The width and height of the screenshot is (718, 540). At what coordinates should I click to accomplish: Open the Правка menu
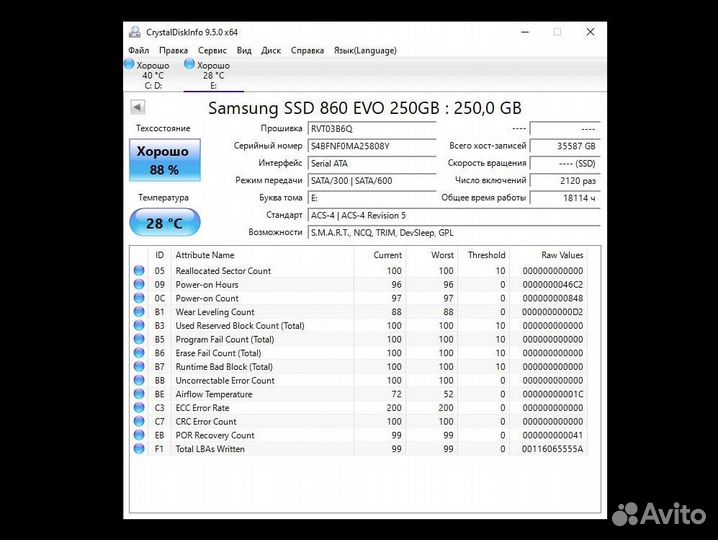coord(173,50)
